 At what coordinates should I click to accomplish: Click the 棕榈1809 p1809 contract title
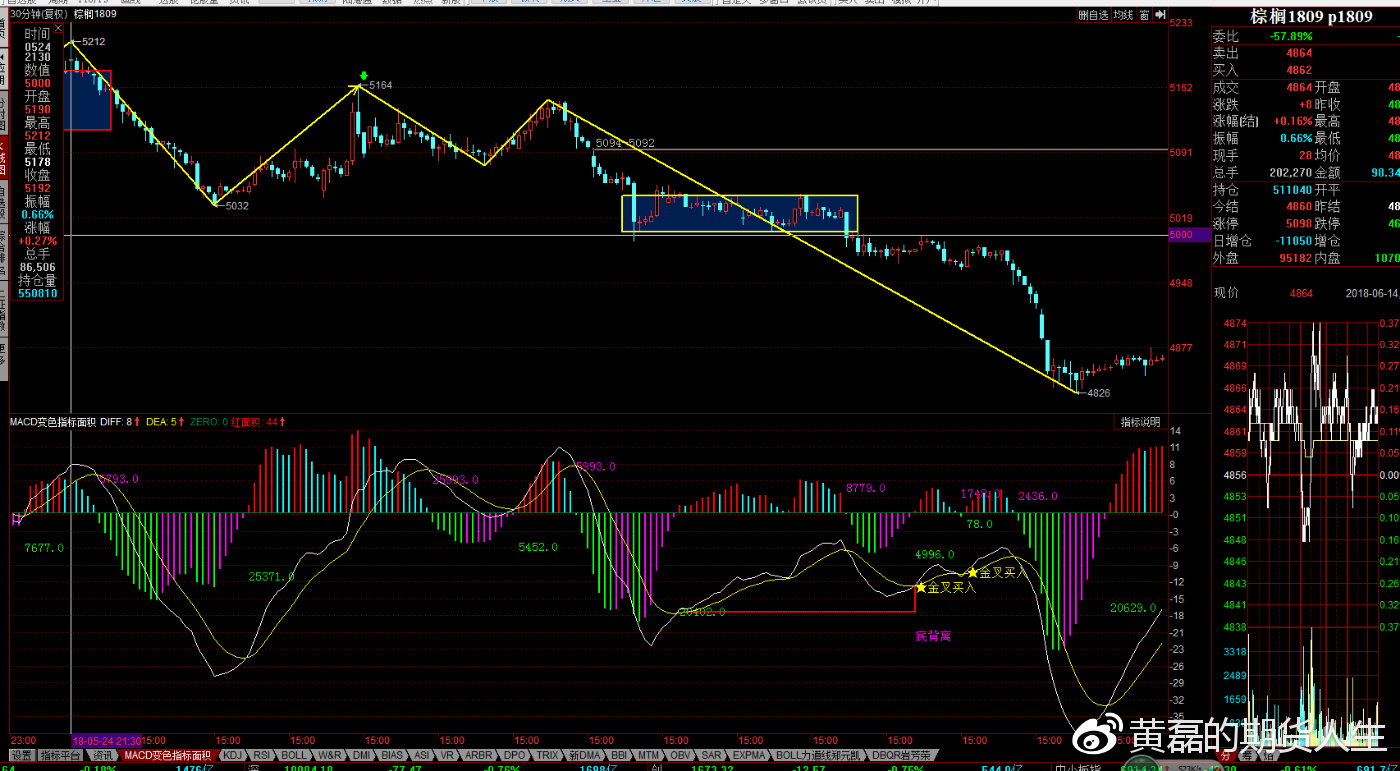point(1310,17)
